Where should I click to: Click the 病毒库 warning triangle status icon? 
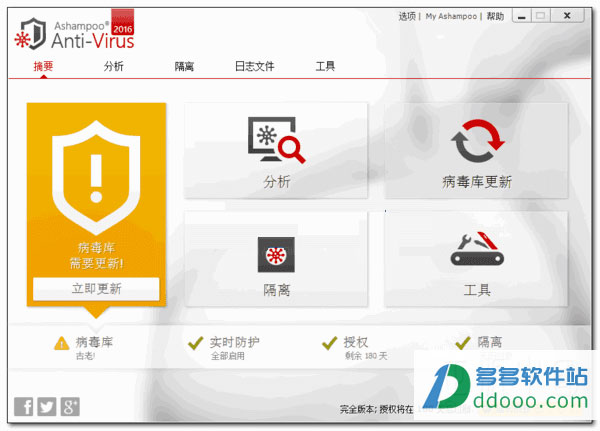tap(62, 343)
